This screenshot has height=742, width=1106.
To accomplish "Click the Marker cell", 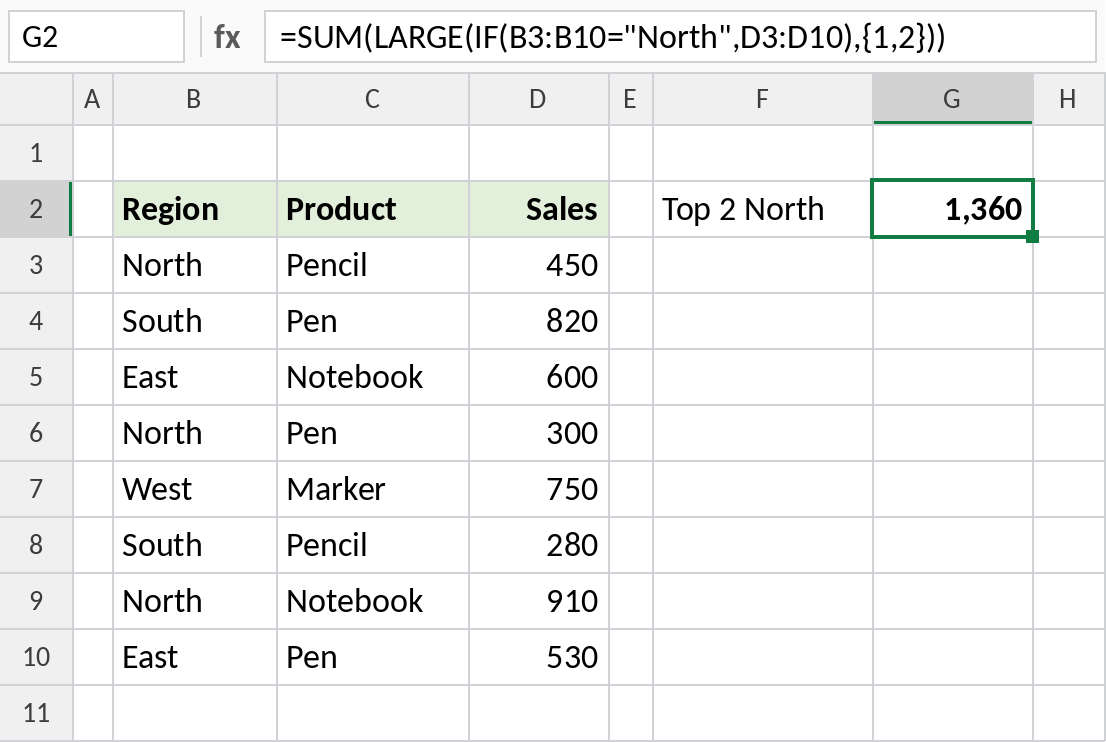I will click(x=372, y=489).
